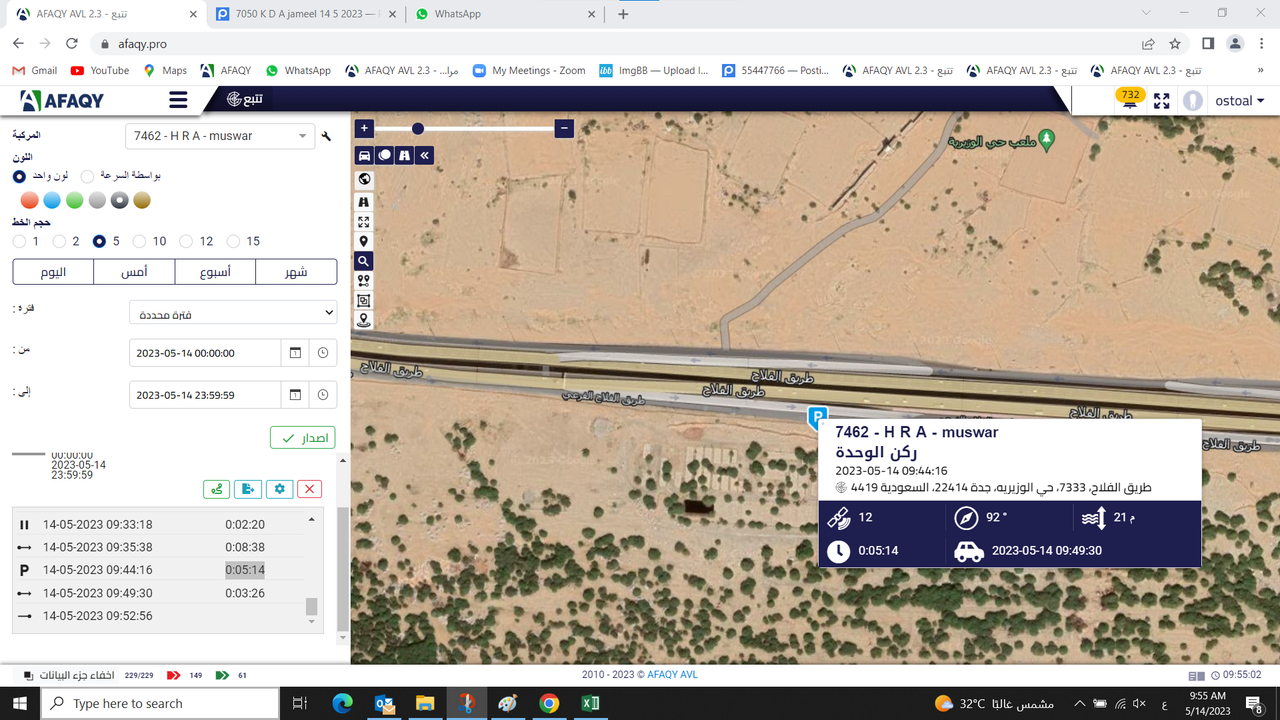Select the two-pin route distance tool

click(364, 281)
